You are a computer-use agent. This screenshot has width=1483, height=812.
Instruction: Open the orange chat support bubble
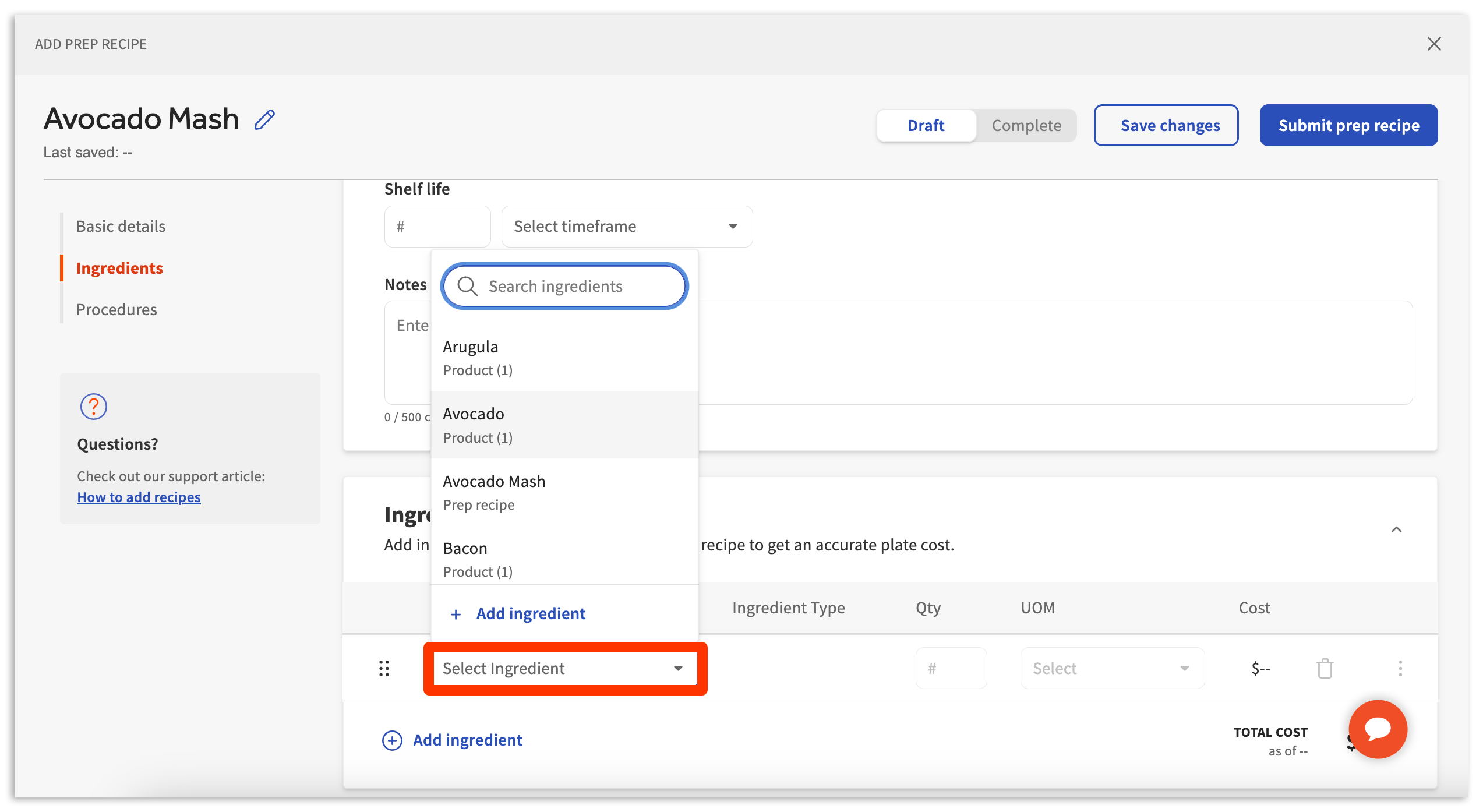[x=1378, y=729]
